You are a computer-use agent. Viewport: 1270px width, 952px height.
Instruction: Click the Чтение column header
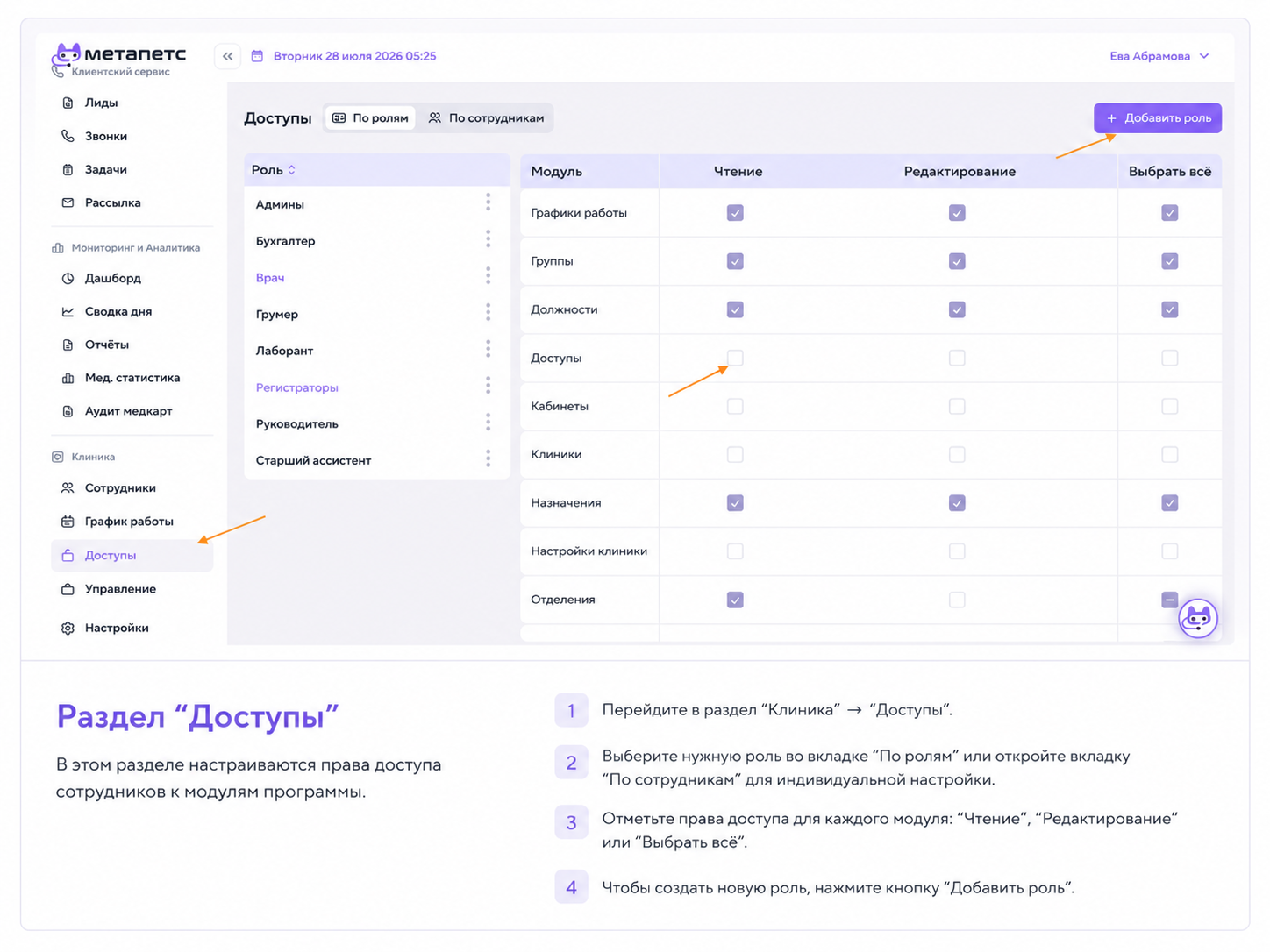point(738,172)
